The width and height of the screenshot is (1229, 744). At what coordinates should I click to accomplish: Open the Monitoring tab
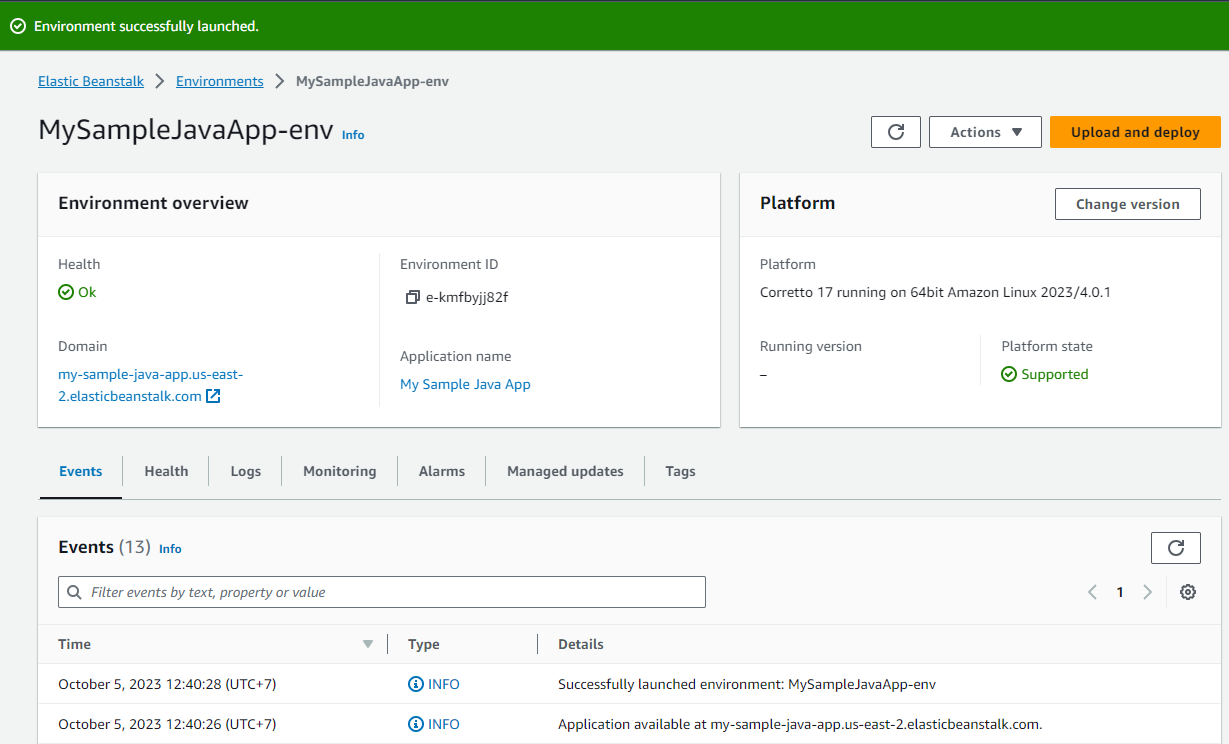pyautogui.click(x=340, y=471)
